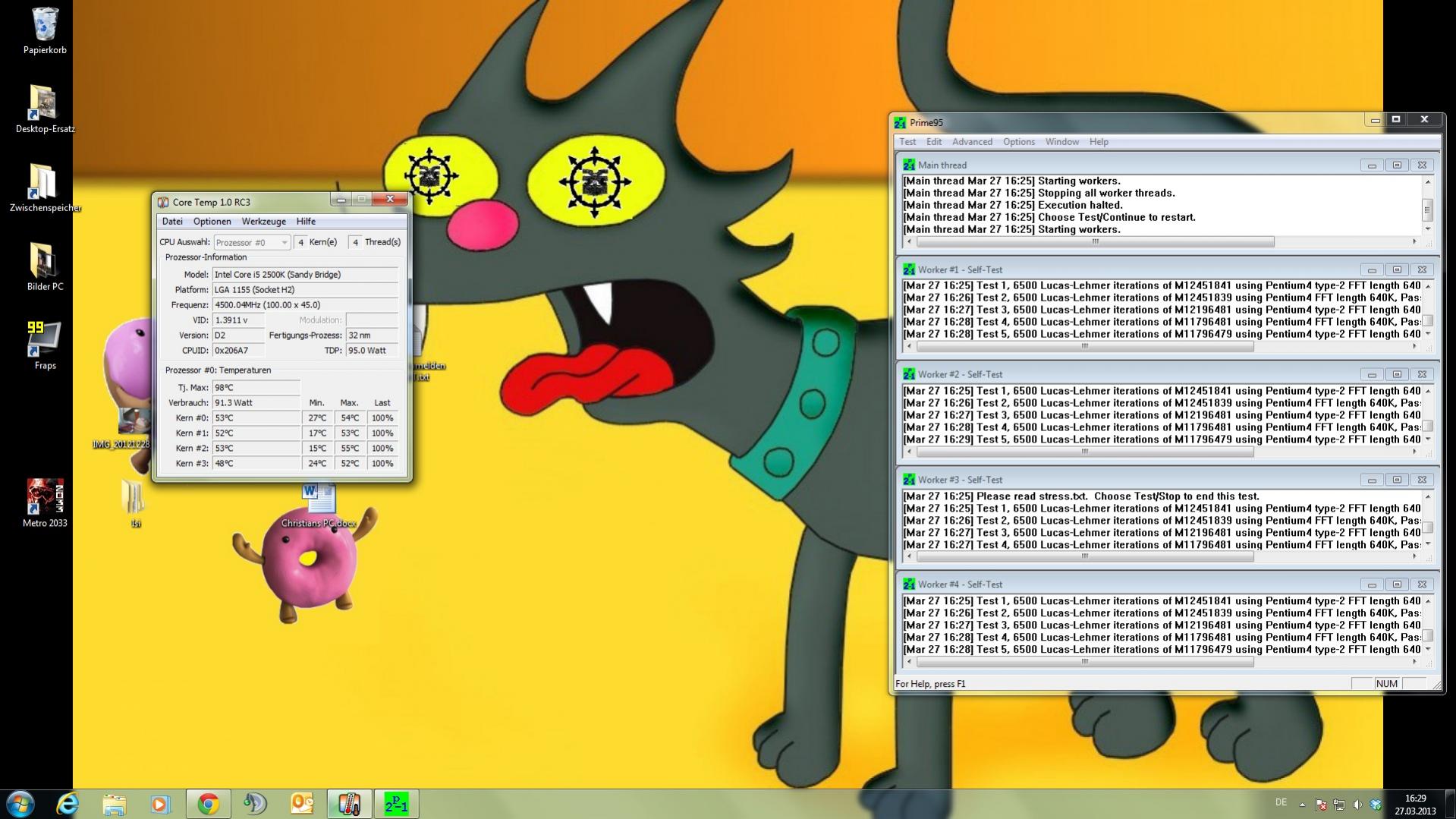Click the CPUID value 0x206A7
Image resolution: width=1456 pixels, height=819 pixels.
tap(238, 351)
